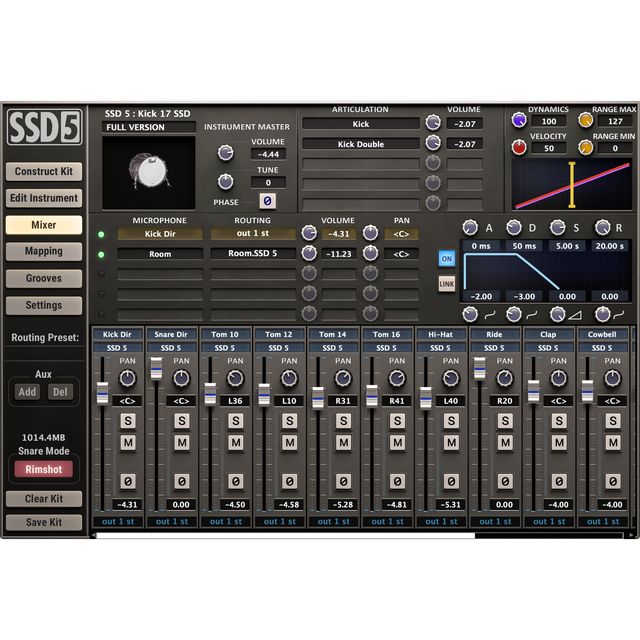The height and width of the screenshot is (640, 640).
Task: Delete an Aux channel with Del
Action: (x=60, y=392)
